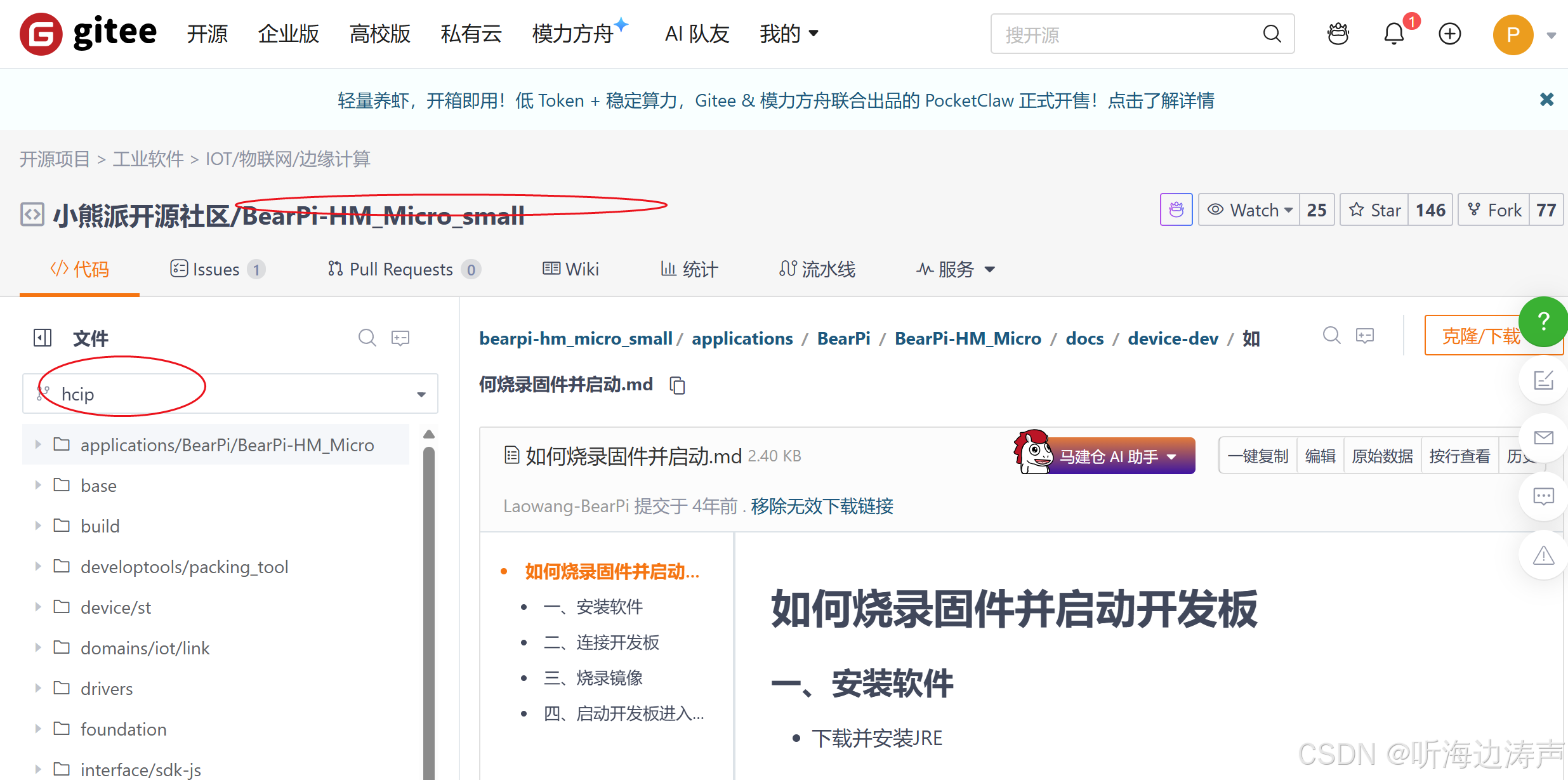This screenshot has height=780, width=1568.
Task: Click the comment icon in file panel header
Action: pyautogui.click(x=400, y=338)
